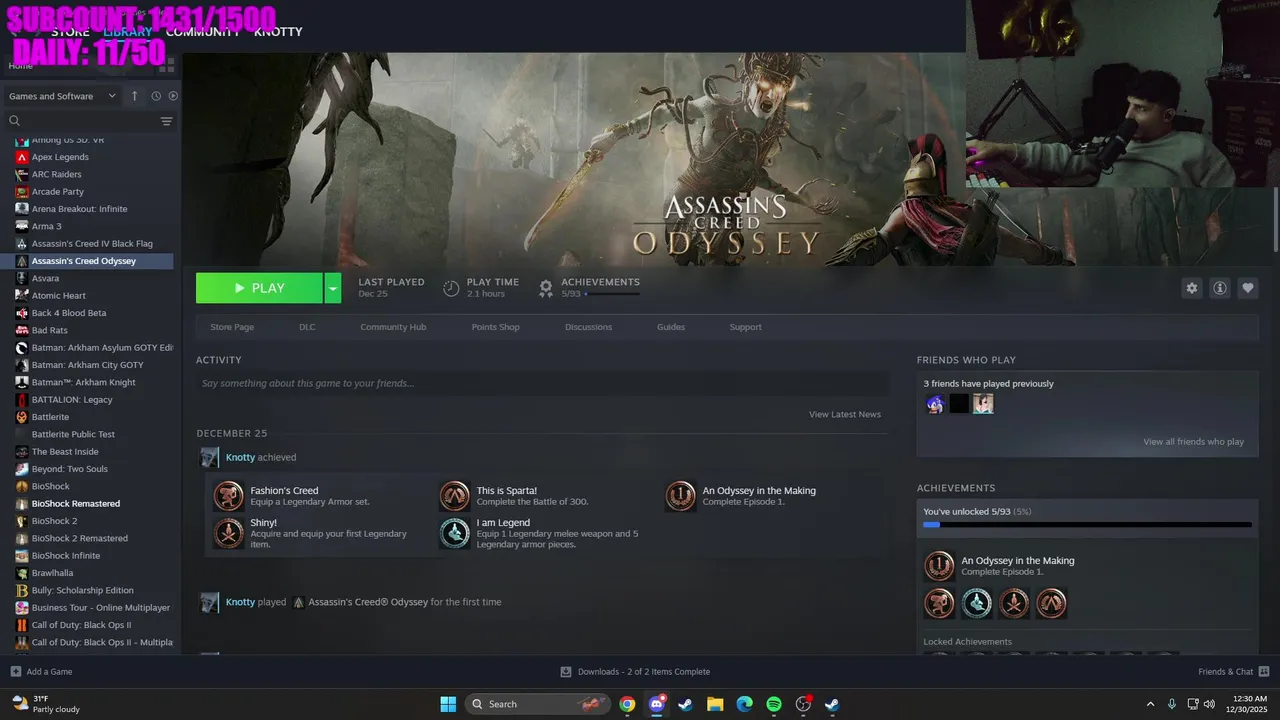
Task: Click View all friends who play
Action: click(1194, 442)
